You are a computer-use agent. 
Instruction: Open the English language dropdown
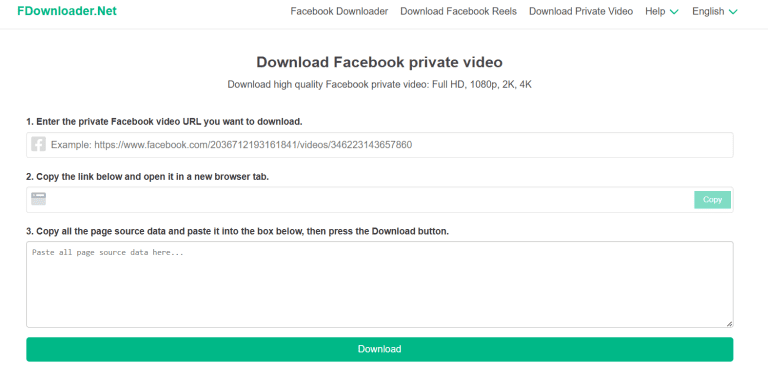coord(715,11)
